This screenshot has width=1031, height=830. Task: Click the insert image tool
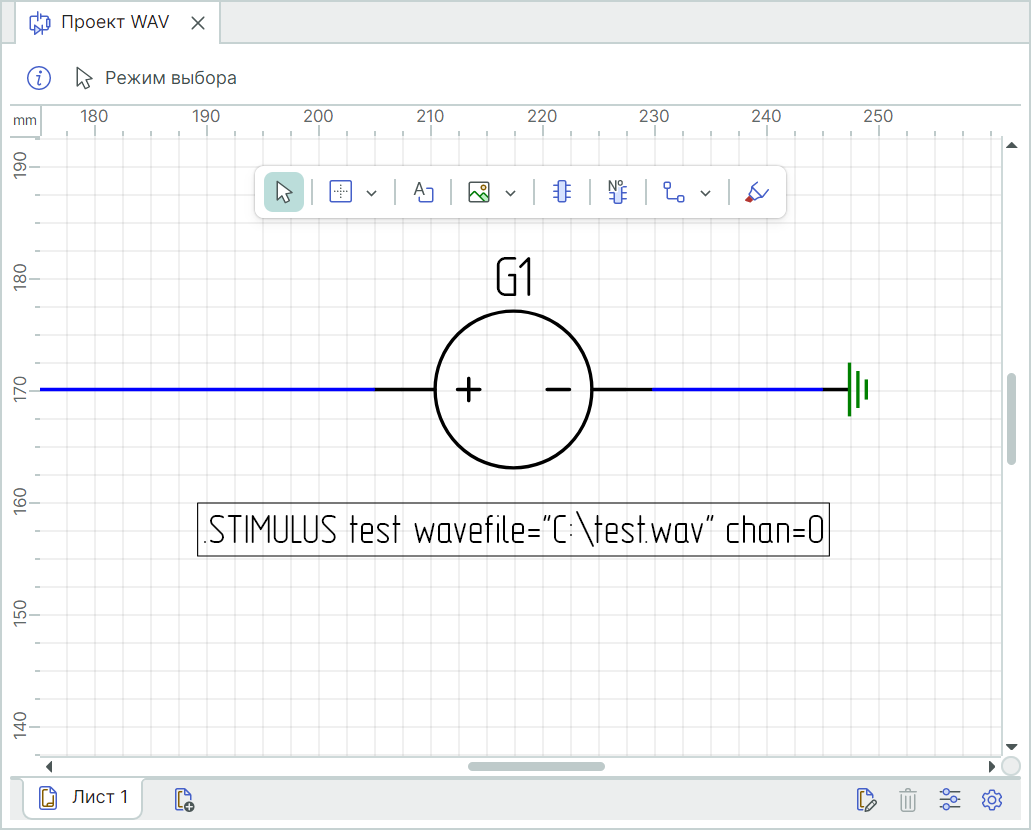pos(479,192)
